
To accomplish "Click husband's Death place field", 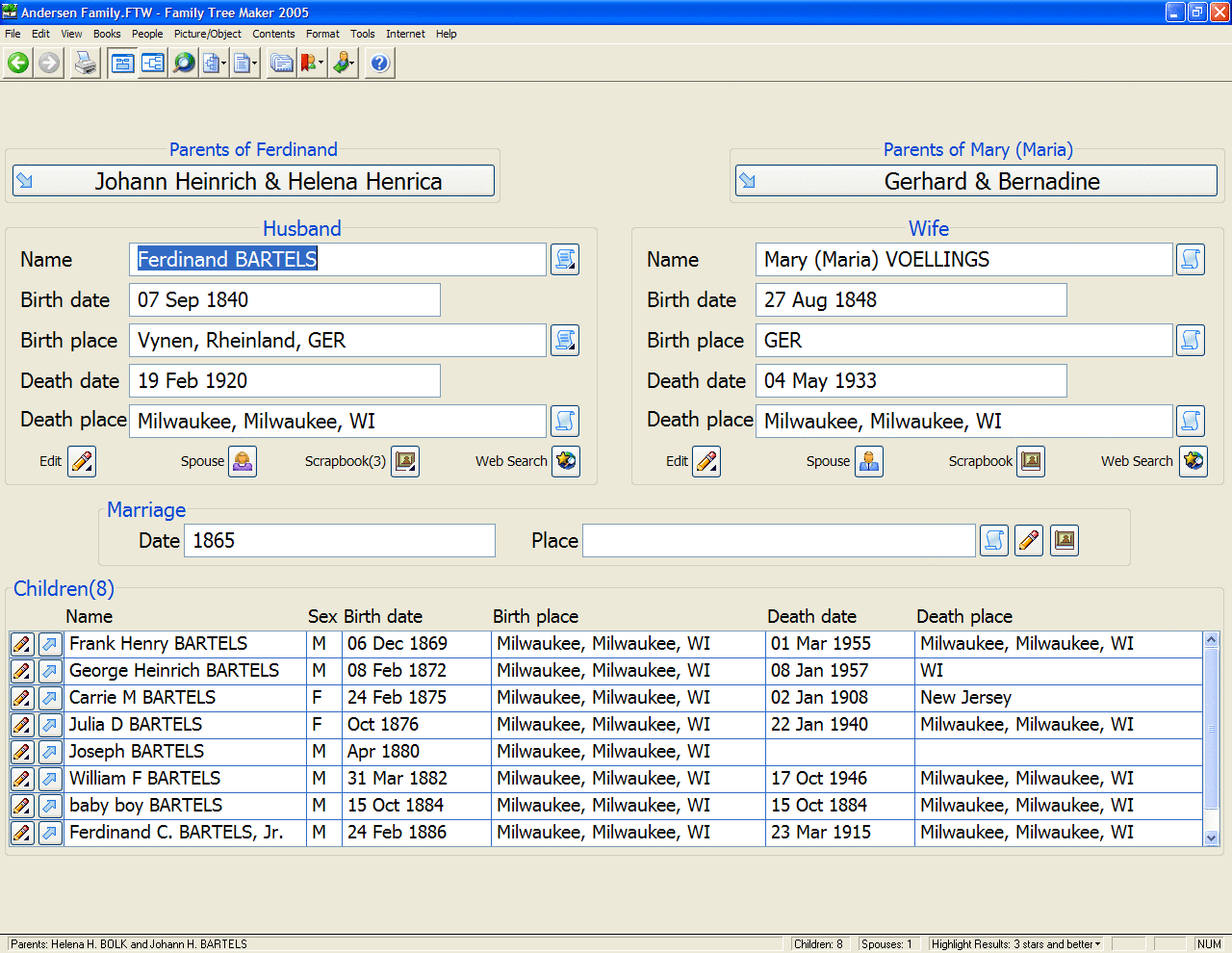I will [x=338, y=422].
